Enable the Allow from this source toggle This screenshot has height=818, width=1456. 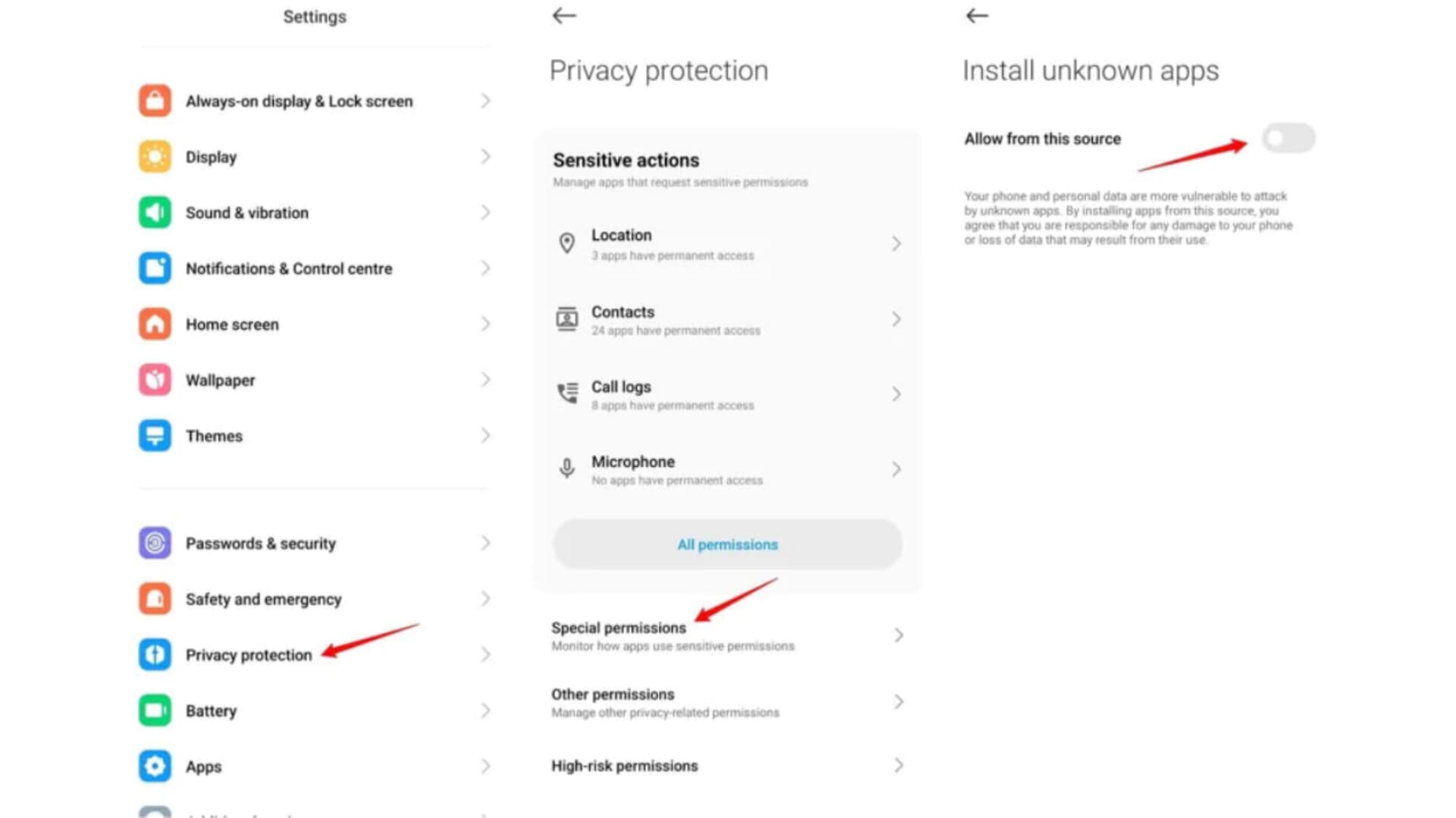pyautogui.click(x=1288, y=138)
